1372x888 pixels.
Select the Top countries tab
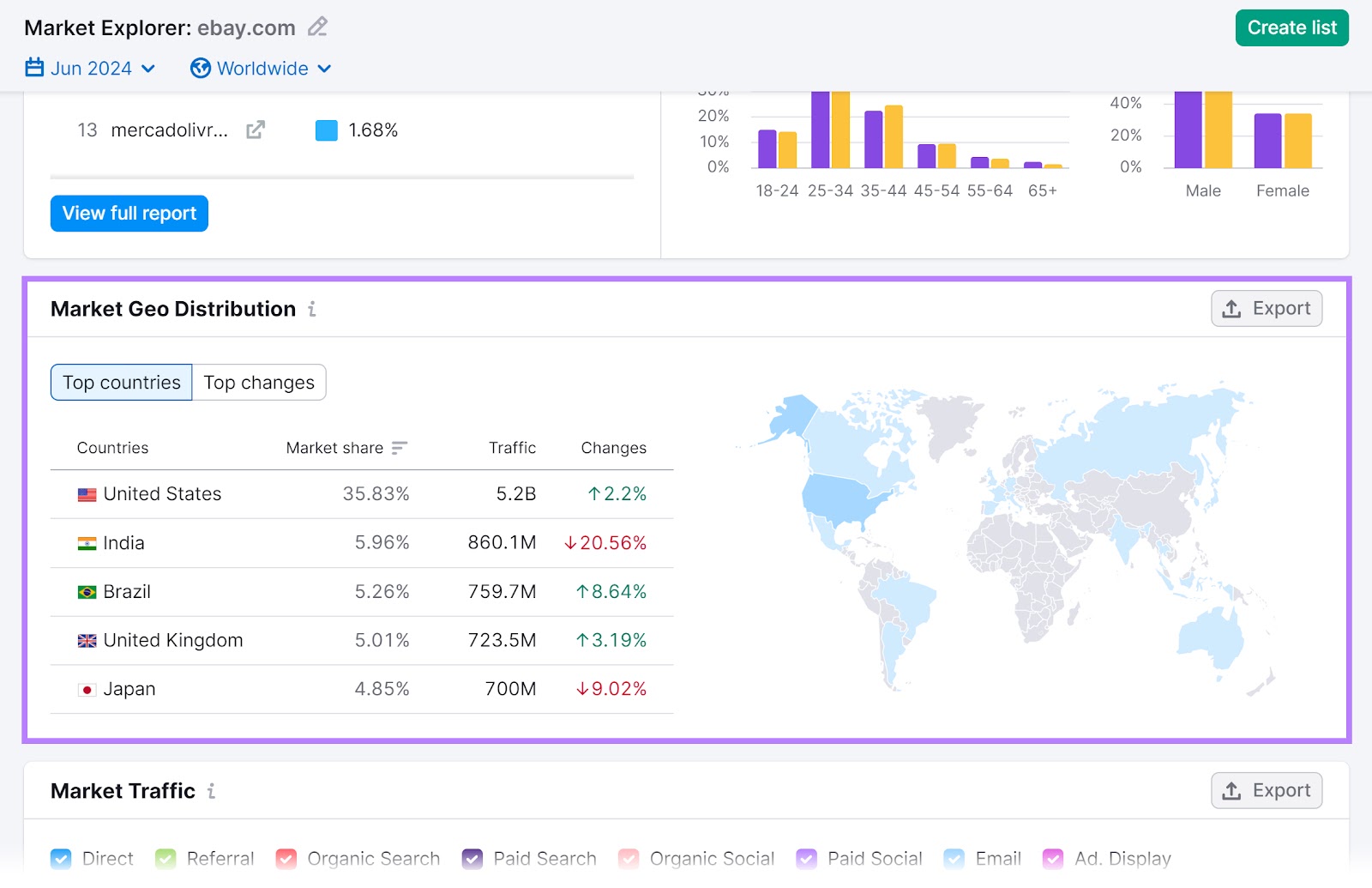[122, 383]
